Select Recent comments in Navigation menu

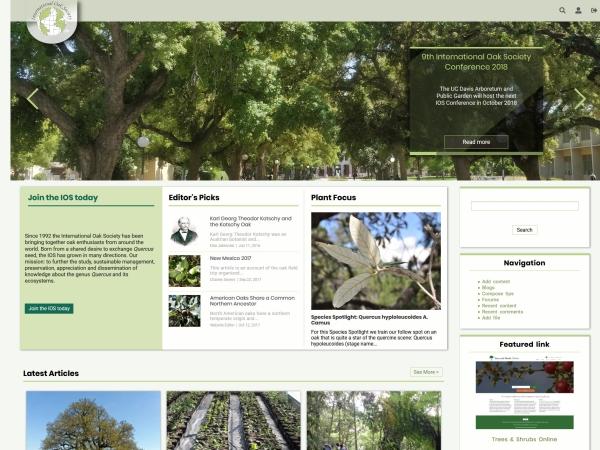[x=502, y=311]
